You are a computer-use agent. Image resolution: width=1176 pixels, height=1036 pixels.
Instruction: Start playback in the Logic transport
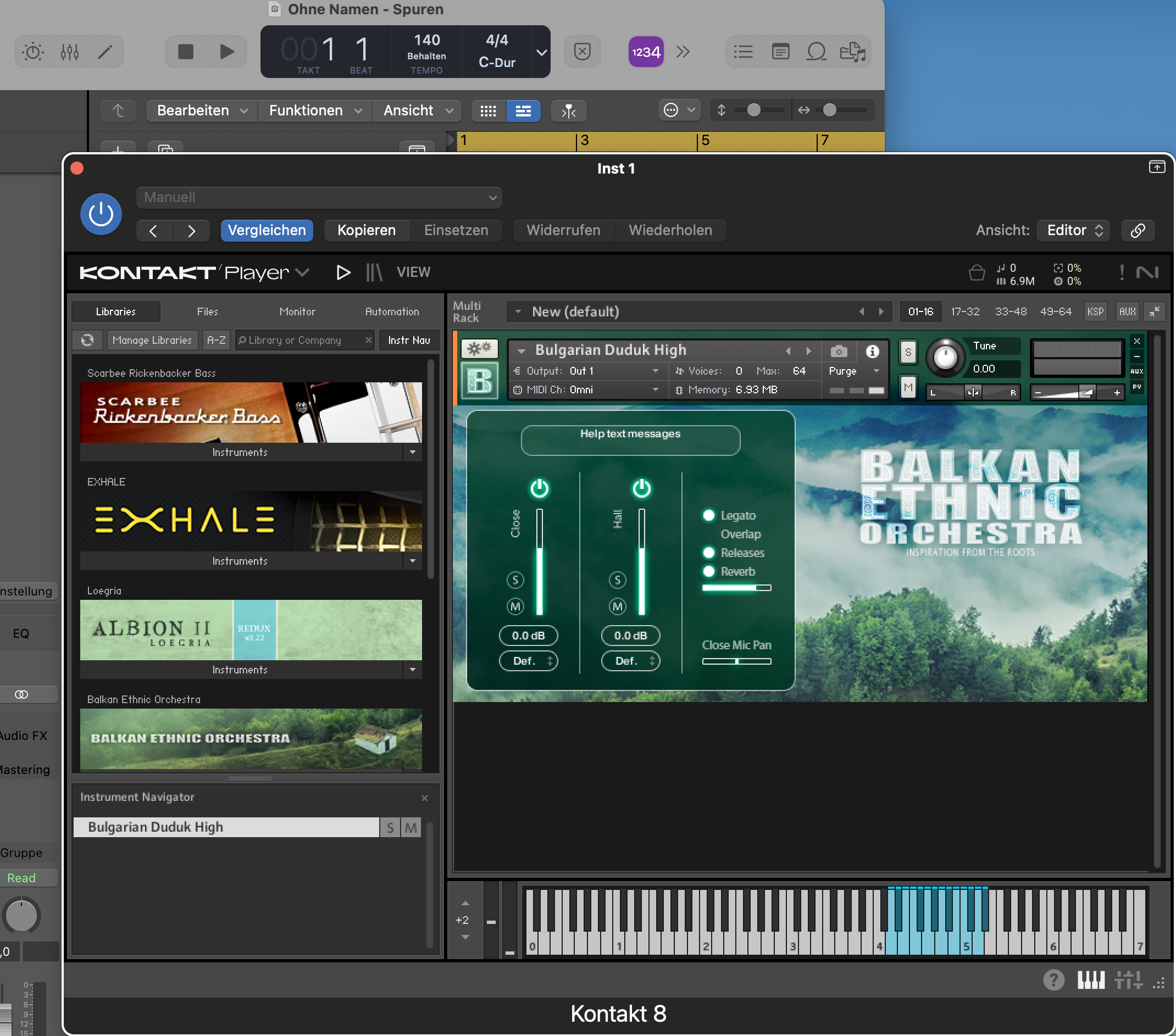coord(227,52)
